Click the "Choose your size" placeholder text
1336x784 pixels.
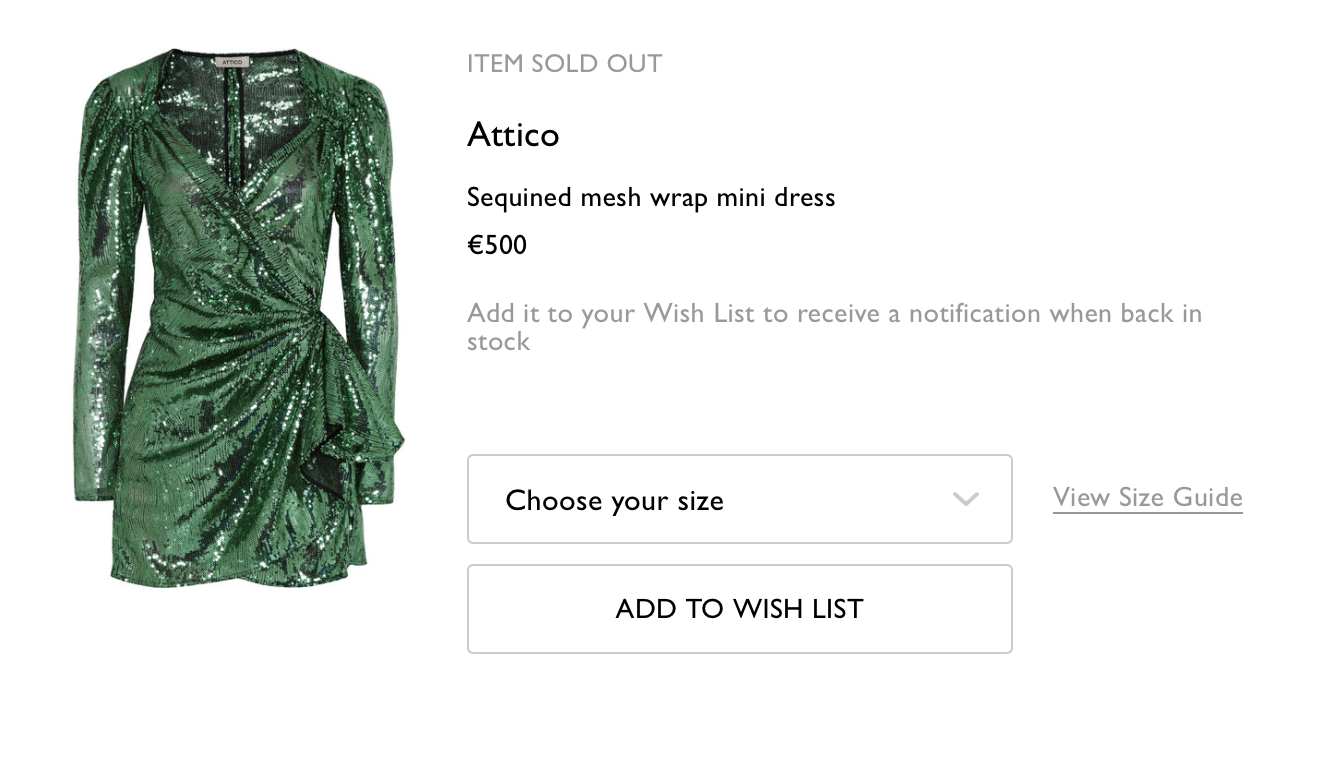pos(614,500)
